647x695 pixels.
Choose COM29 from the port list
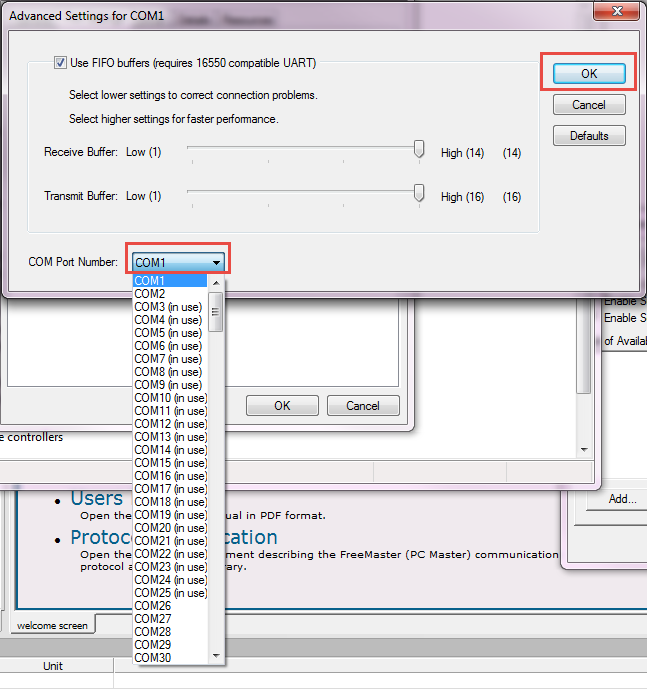click(170, 645)
